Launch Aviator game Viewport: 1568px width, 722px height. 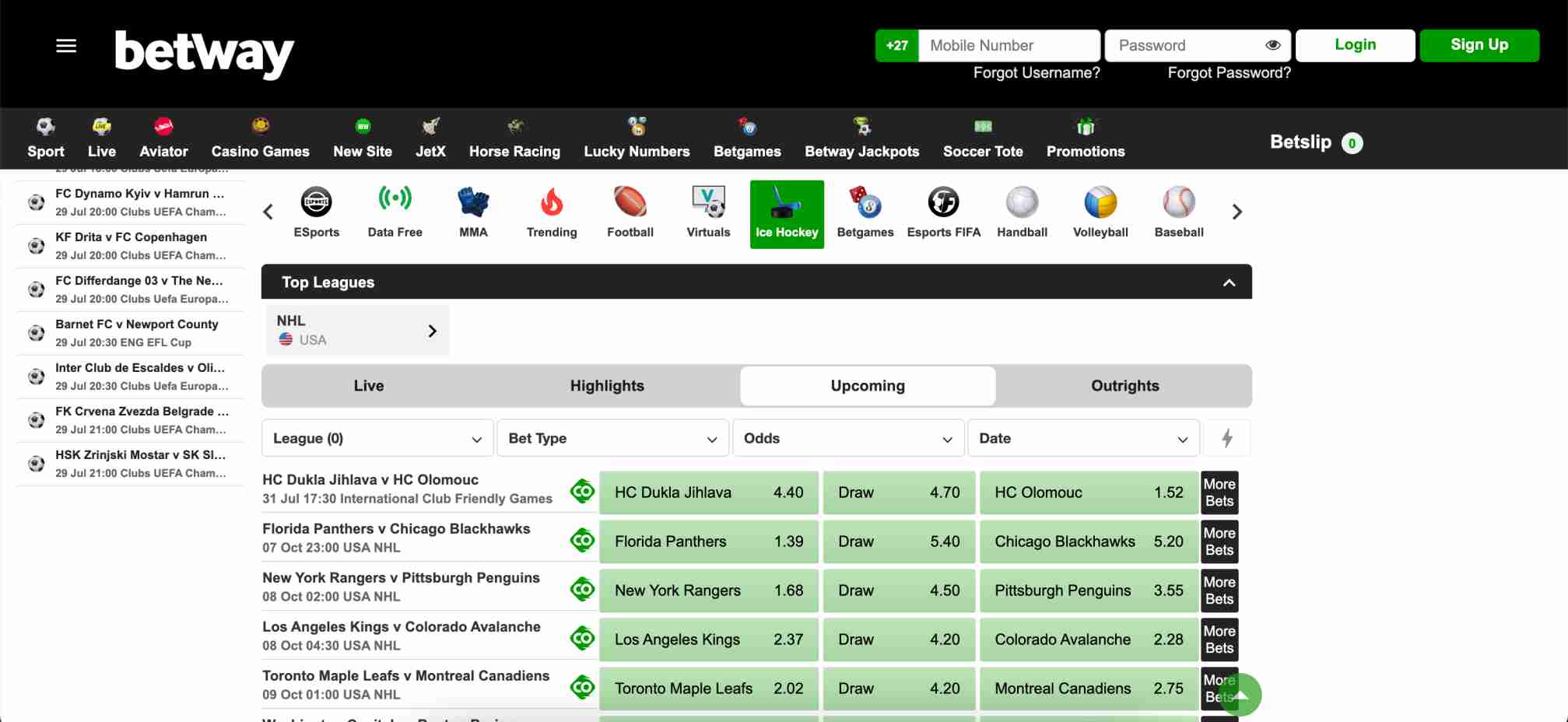pos(163,138)
